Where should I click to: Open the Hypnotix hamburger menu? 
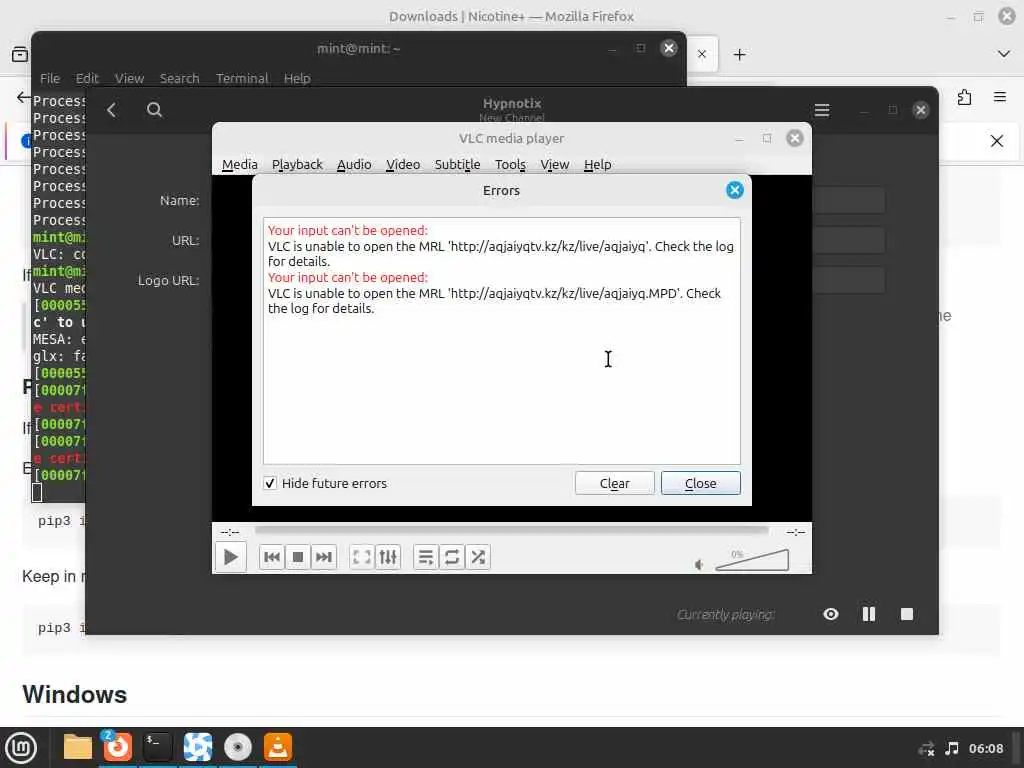pyautogui.click(x=822, y=110)
